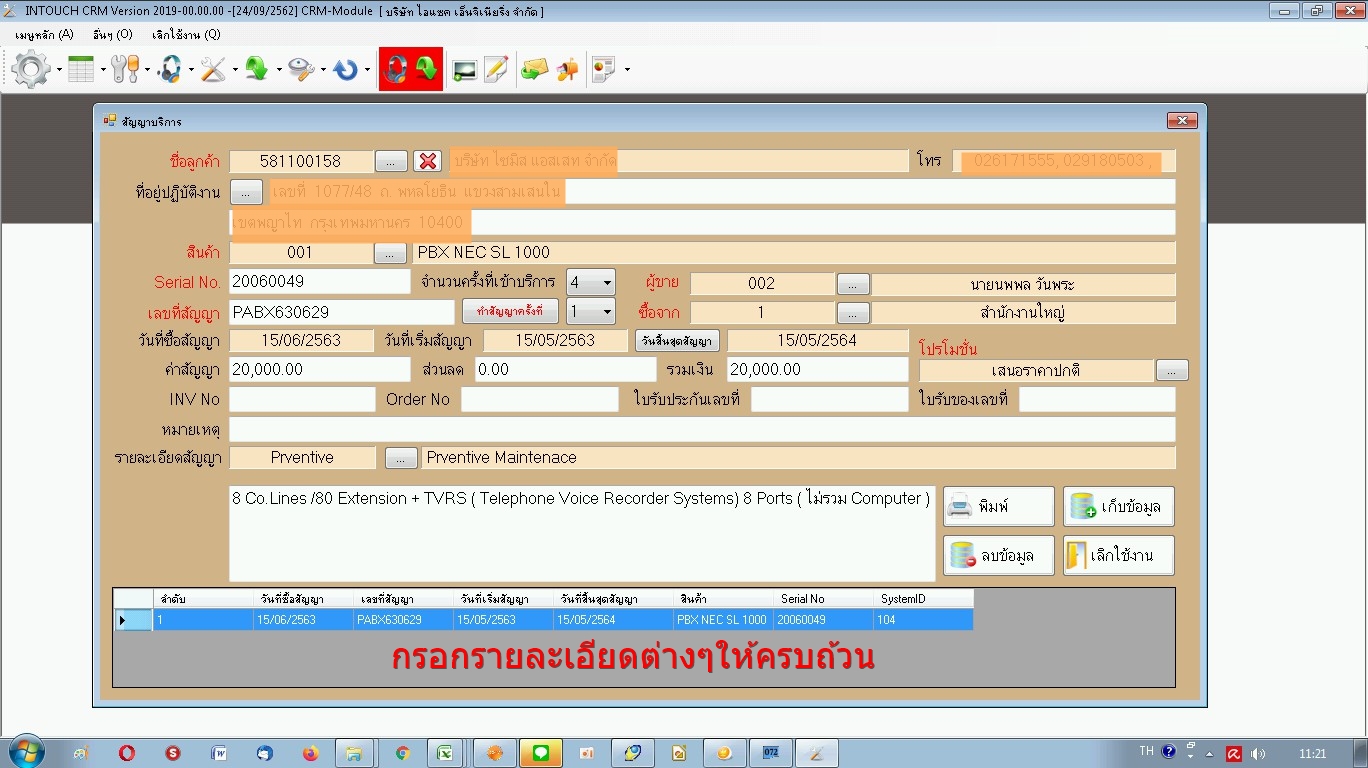Open dropdown arrow beside report chart icon

(x=627, y=69)
